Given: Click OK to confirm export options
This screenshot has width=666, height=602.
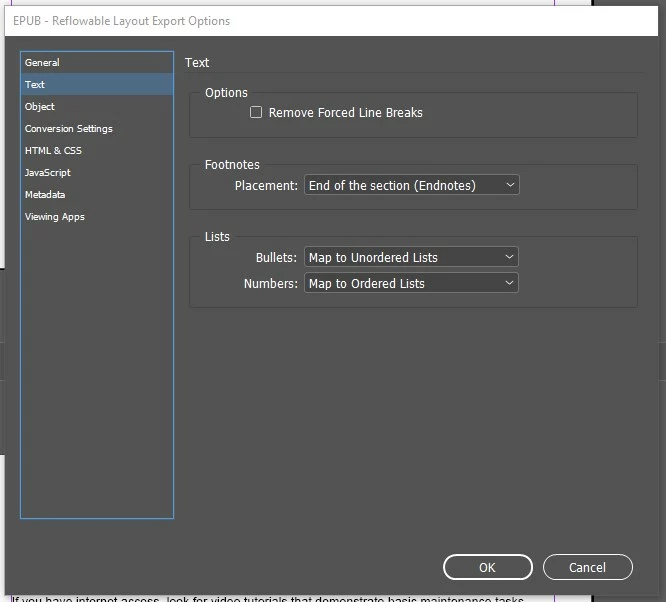Looking at the screenshot, I should click(488, 567).
